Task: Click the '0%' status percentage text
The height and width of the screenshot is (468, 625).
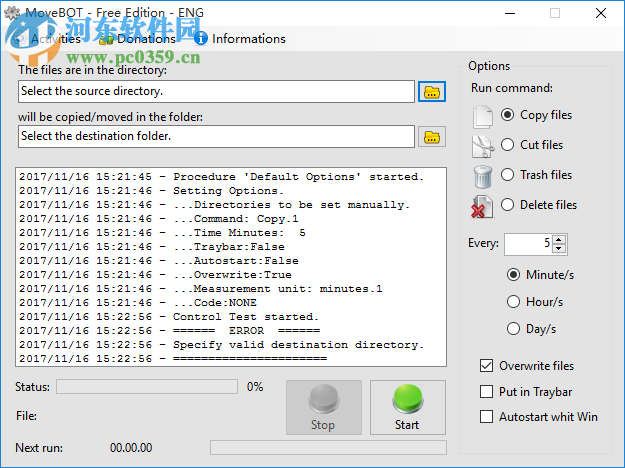Action: [x=255, y=387]
